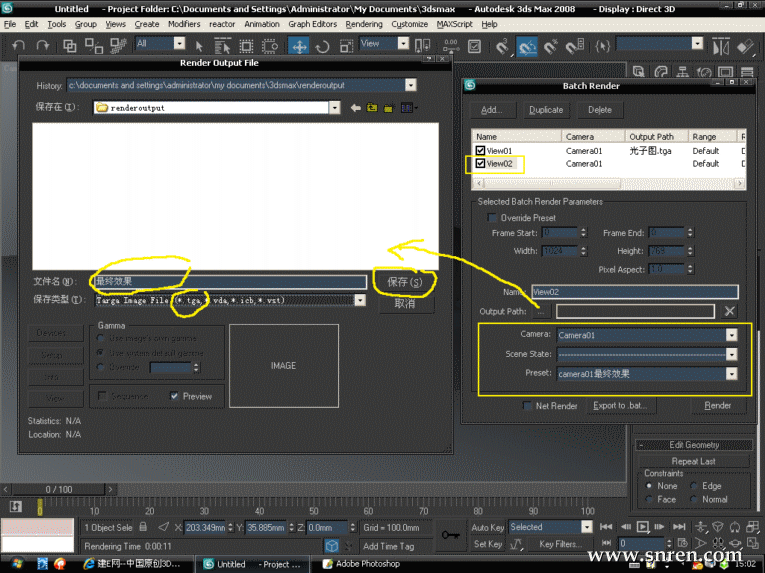Image resolution: width=765 pixels, height=573 pixels.
Task: Open the file type dropdown for Targa
Action: pos(360,300)
